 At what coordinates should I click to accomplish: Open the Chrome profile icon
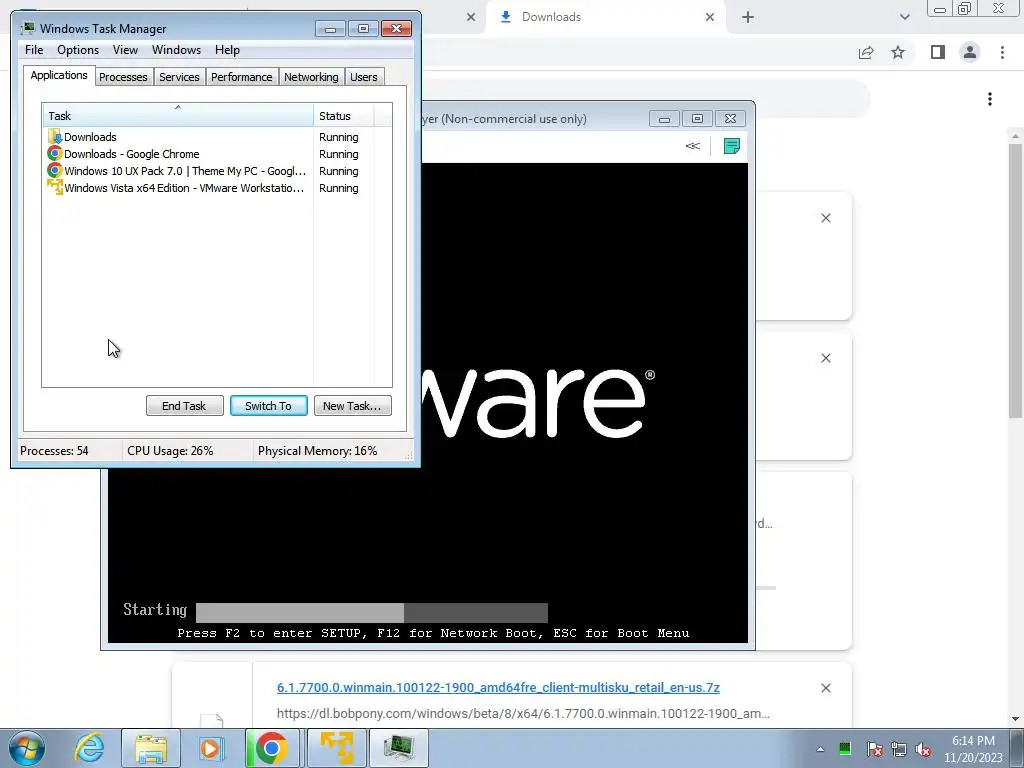pyautogui.click(x=970, y=52)
